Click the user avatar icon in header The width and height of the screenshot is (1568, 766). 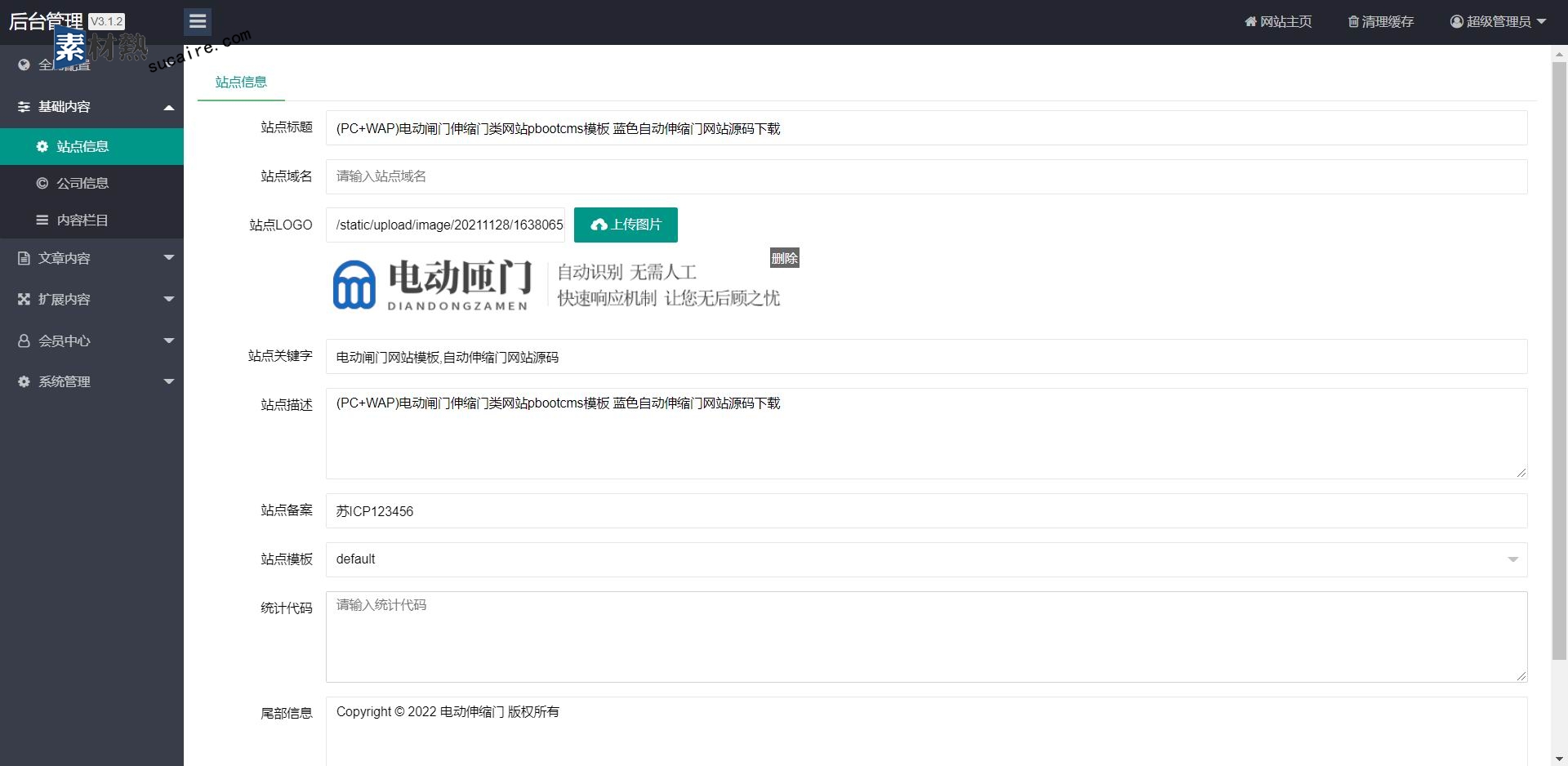click(1456, 22)
